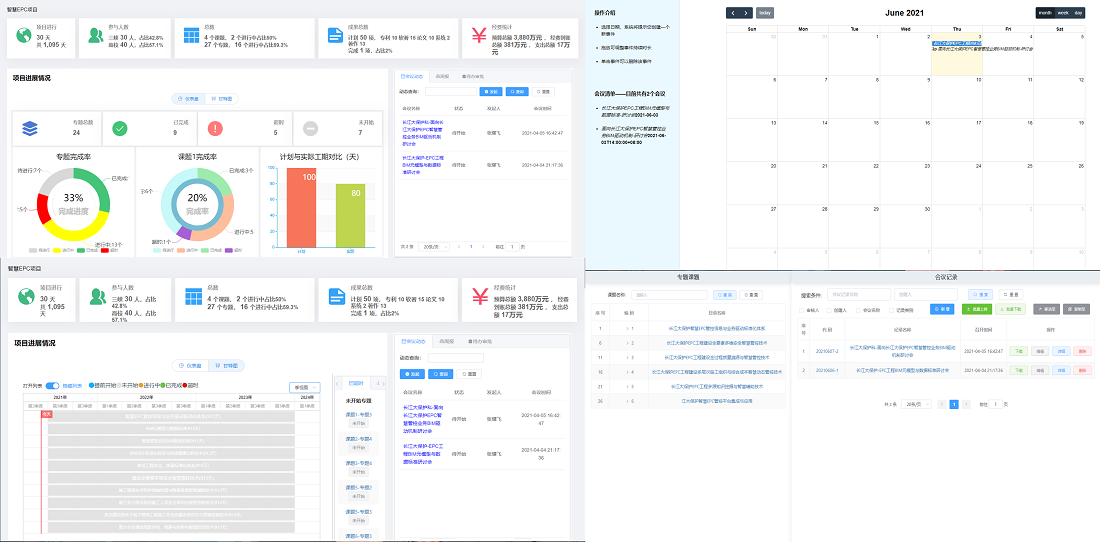Viewport: 1100px width, 542px height.
Task: Click page 1 button in meeting records pagination
Action: point(953,405)
